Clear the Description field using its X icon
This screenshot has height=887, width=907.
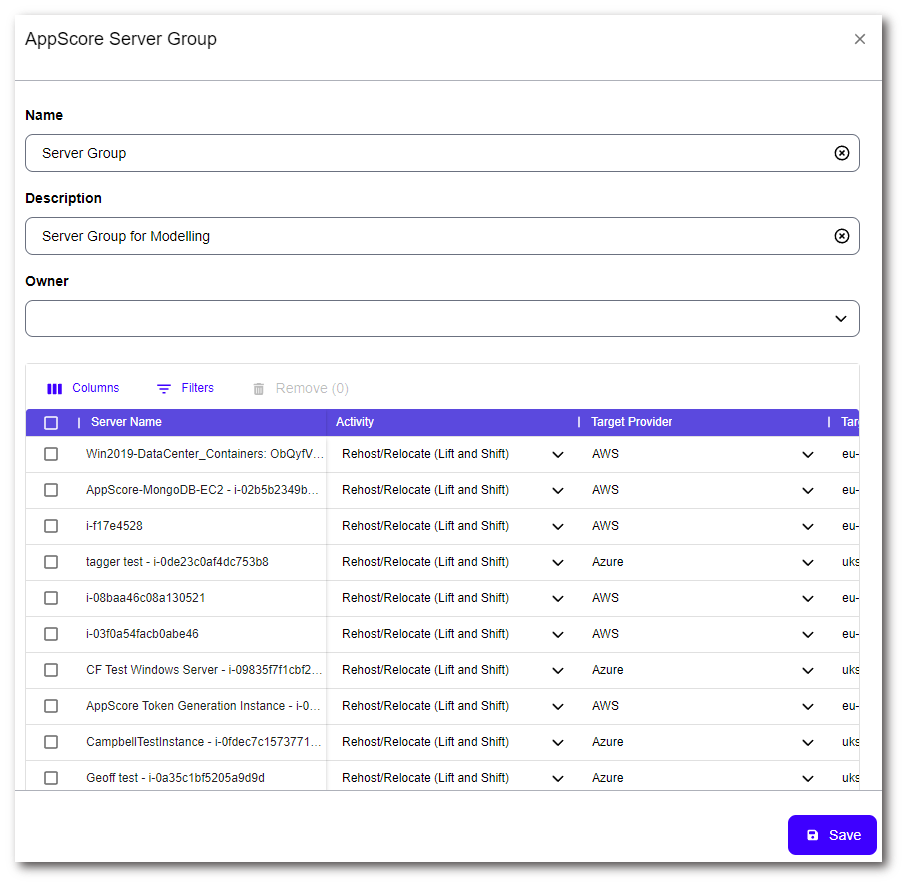pos(841,236)
